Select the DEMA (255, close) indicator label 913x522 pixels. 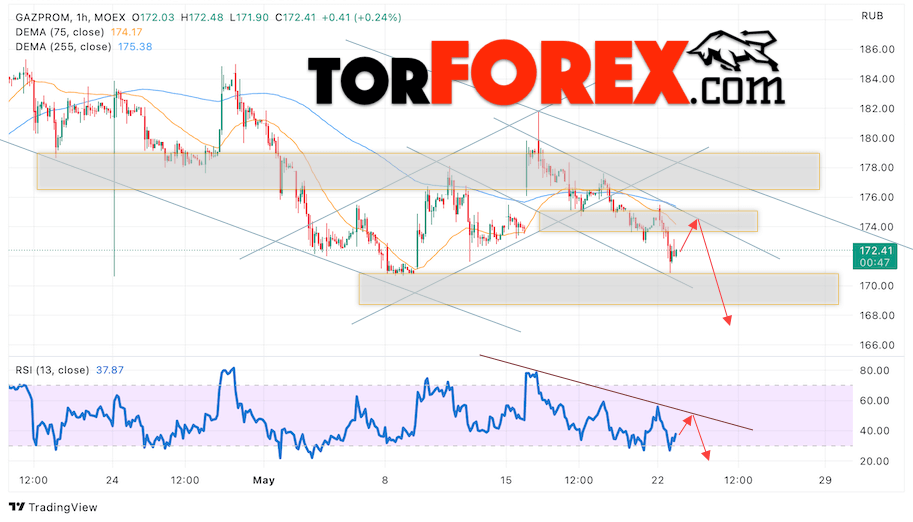(63, 47)
